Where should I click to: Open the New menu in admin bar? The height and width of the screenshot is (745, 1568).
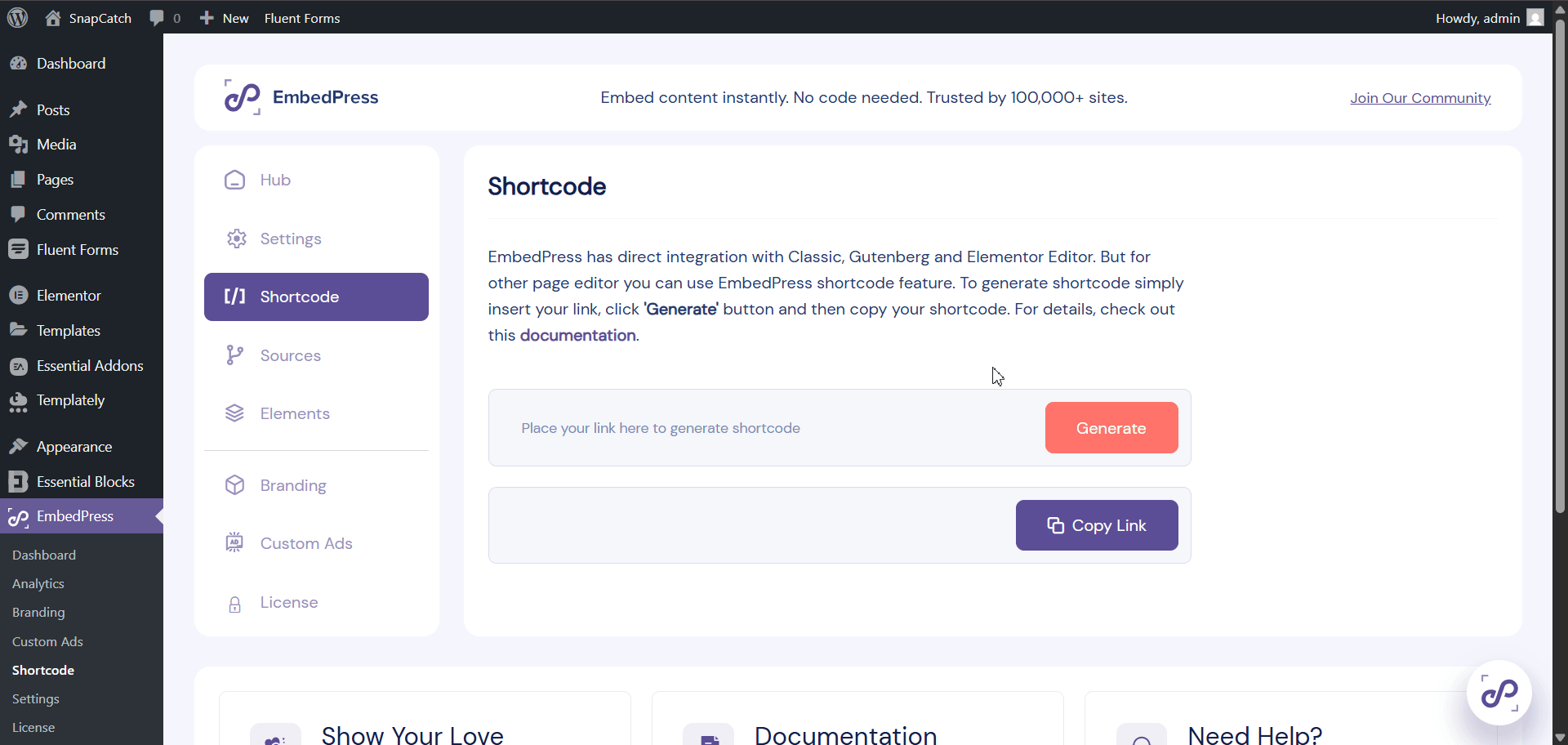point(223,17)
